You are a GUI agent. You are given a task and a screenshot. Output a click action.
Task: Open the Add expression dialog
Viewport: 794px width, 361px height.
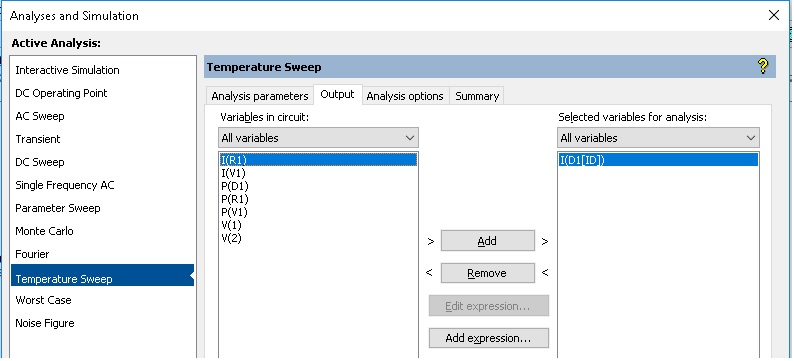488,338
